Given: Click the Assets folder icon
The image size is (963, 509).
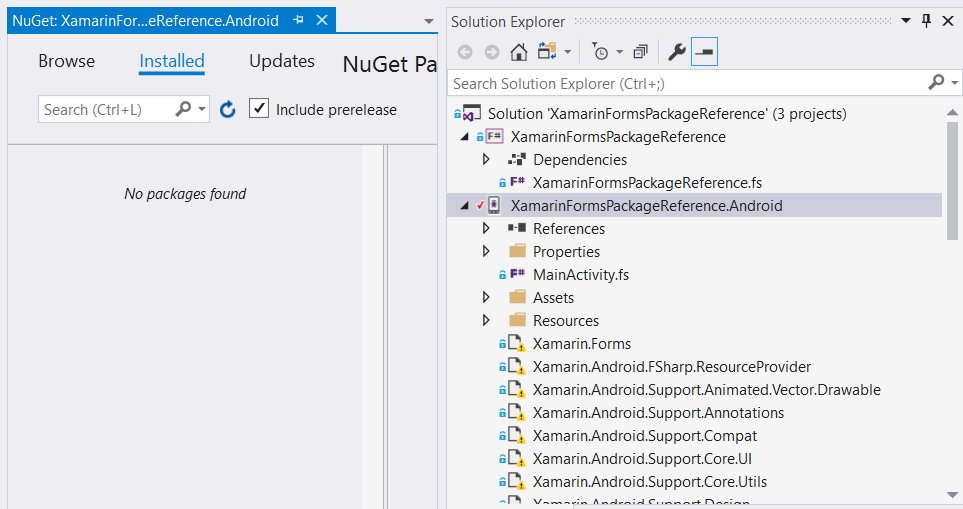Looking at the screenshot, I should (518, 297).
